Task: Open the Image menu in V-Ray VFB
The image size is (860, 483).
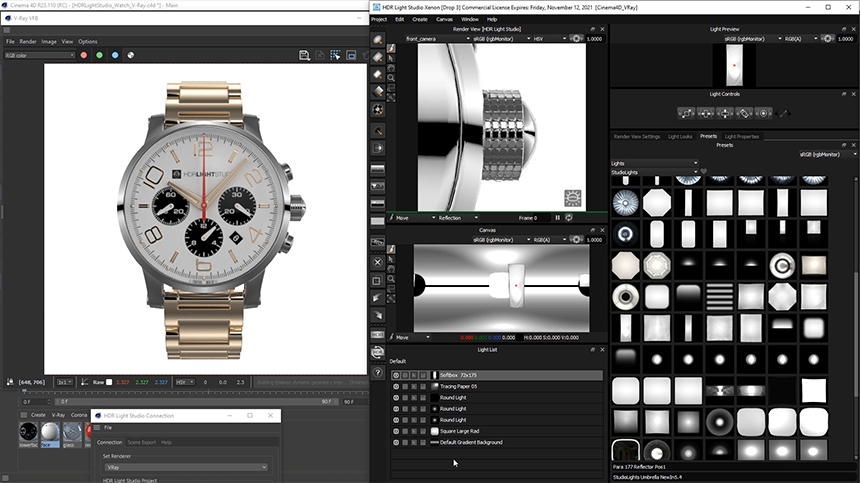Action: click(x=49, y=42)
